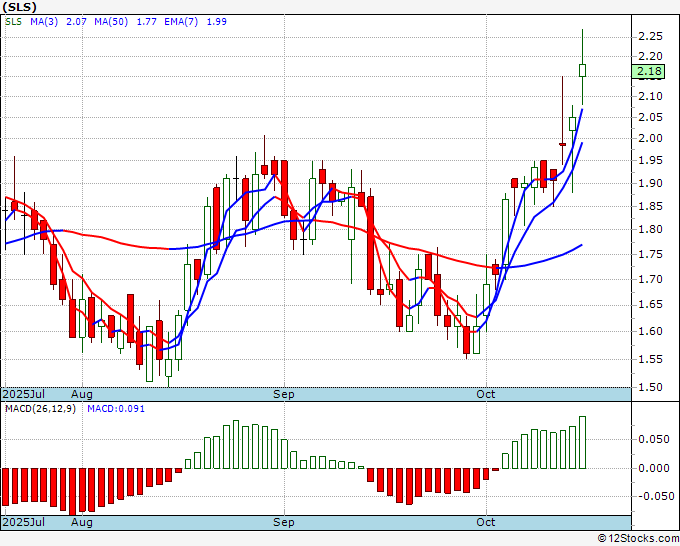The height and width of the screenshot is (546, 680).
Task: Click the 2.25 price axis label
Action: click(x=651, y=36)
